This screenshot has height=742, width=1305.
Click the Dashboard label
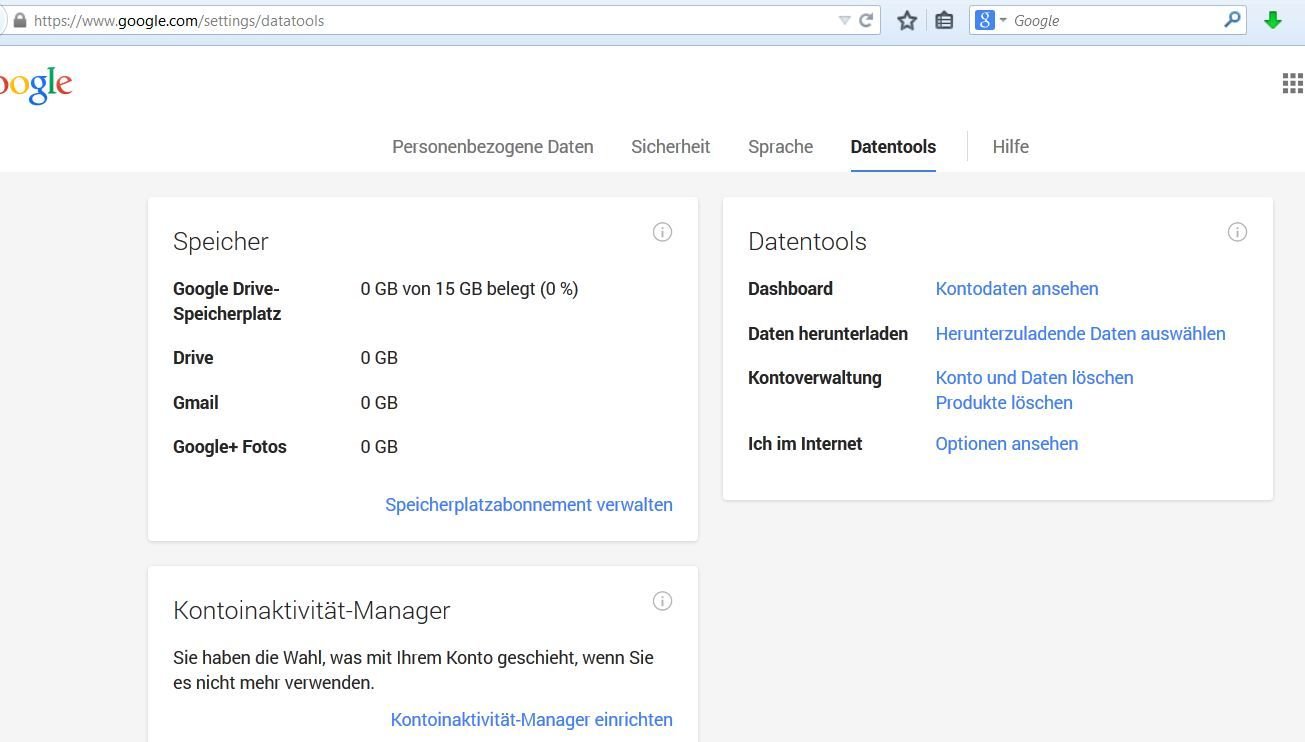[x=790, y=289]
